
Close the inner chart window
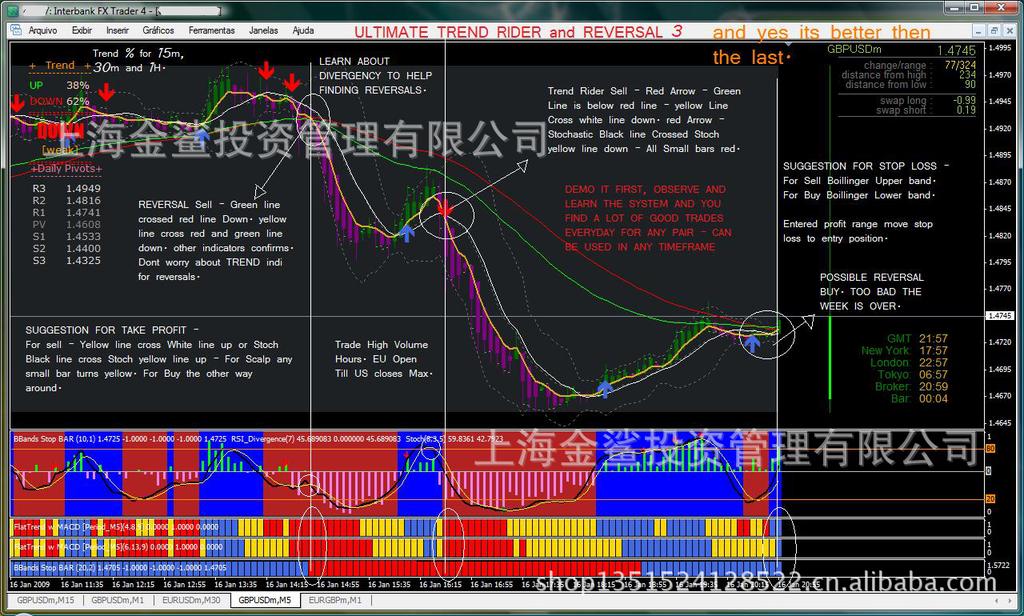pos(1008,31)
